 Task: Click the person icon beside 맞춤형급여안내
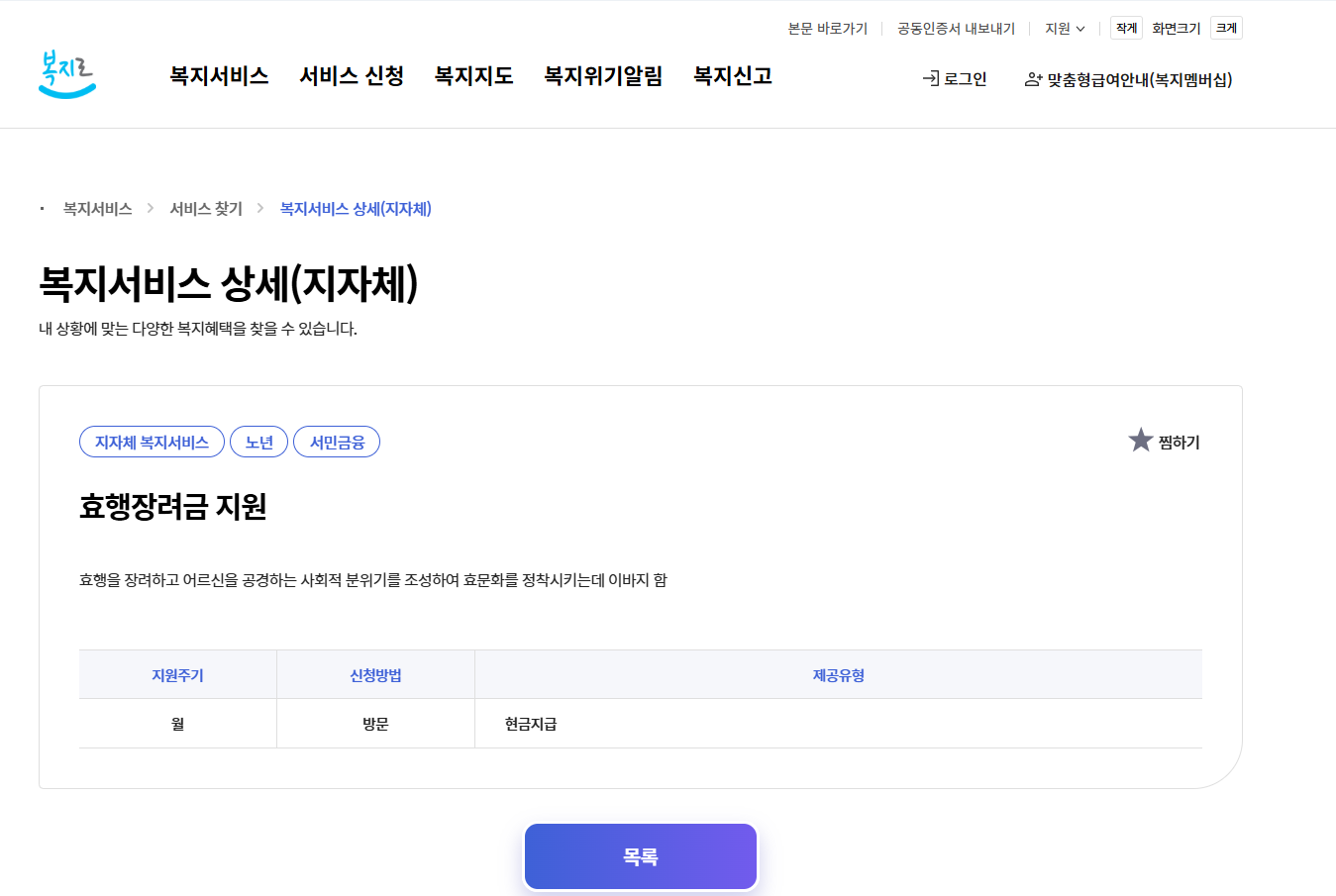click(x=1033, y=79)
